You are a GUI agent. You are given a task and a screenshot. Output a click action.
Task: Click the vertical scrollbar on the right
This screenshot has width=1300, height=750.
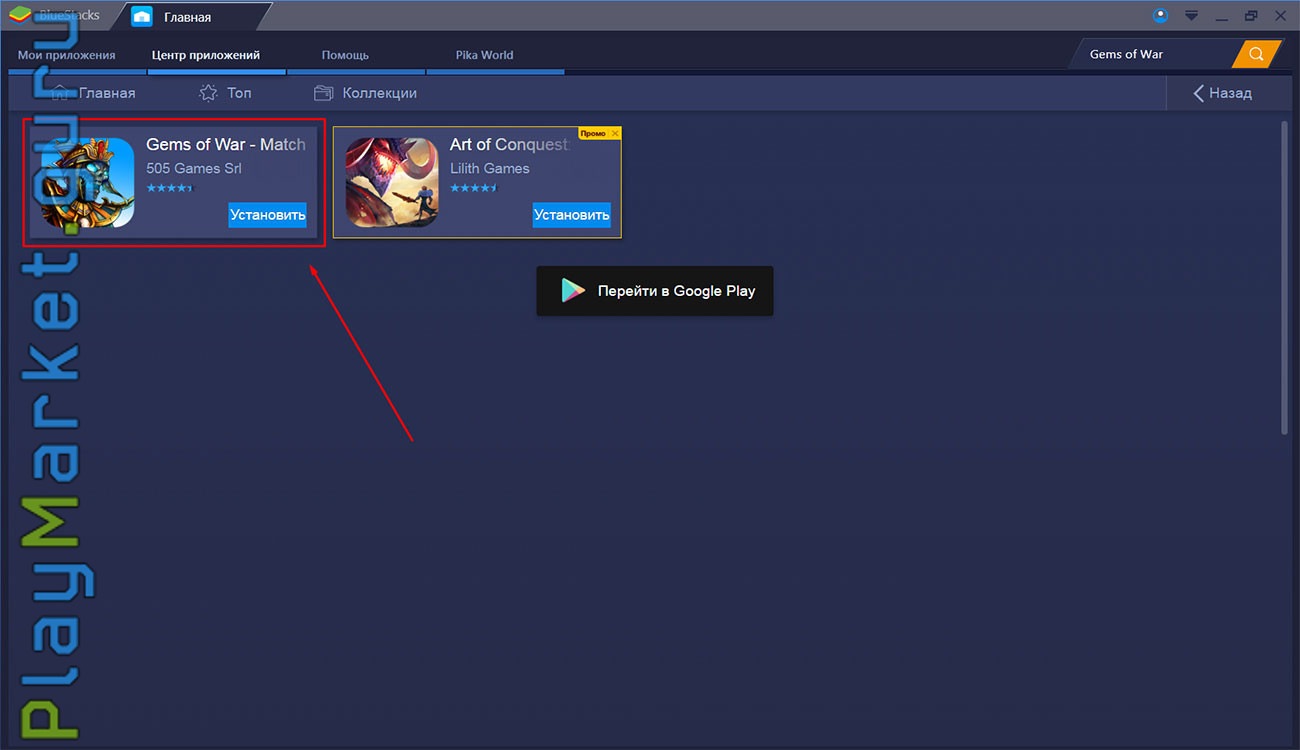[1285, 278]
